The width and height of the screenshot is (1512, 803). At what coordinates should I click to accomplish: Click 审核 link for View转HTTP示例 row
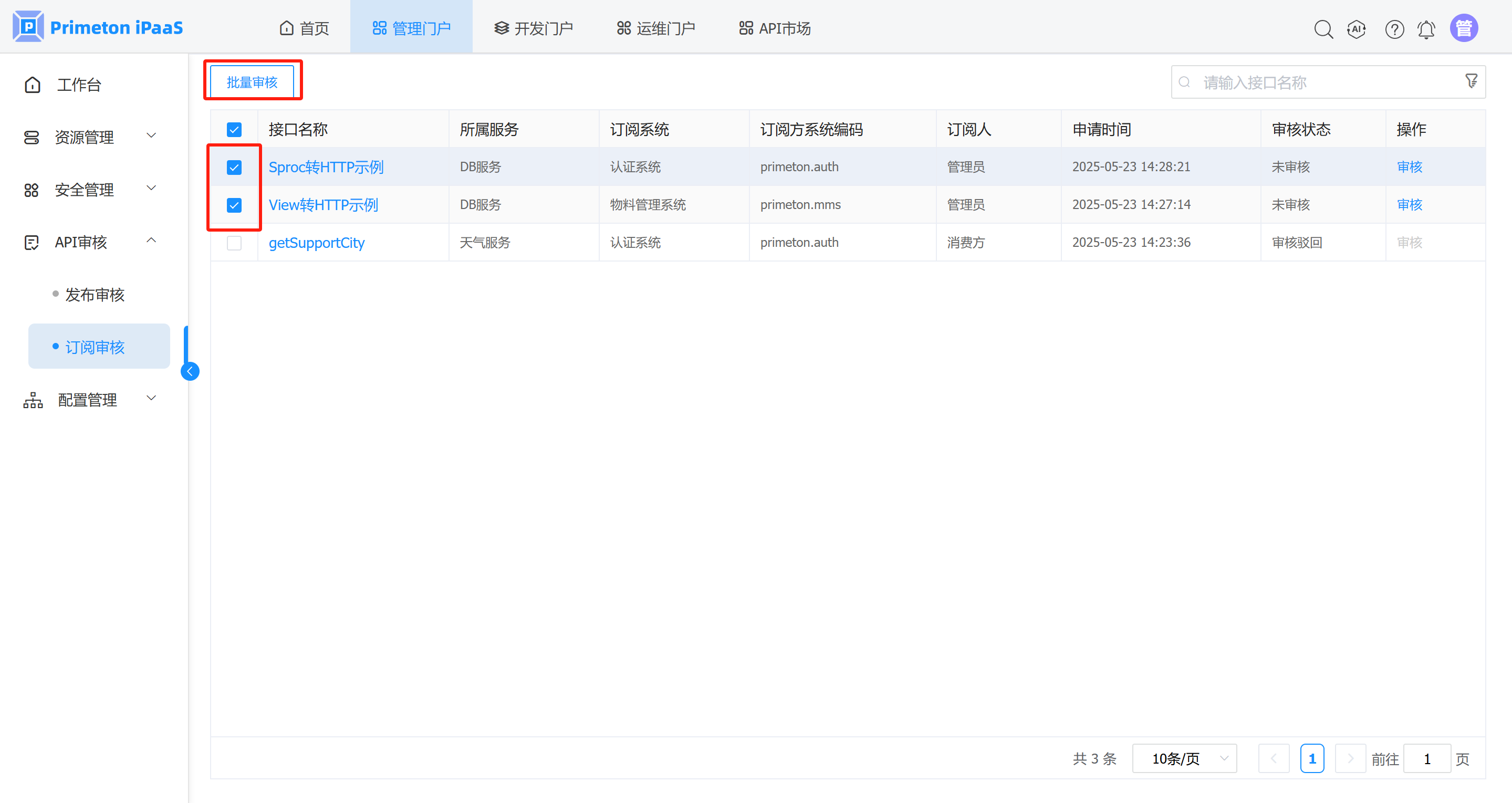[1409, 205]
